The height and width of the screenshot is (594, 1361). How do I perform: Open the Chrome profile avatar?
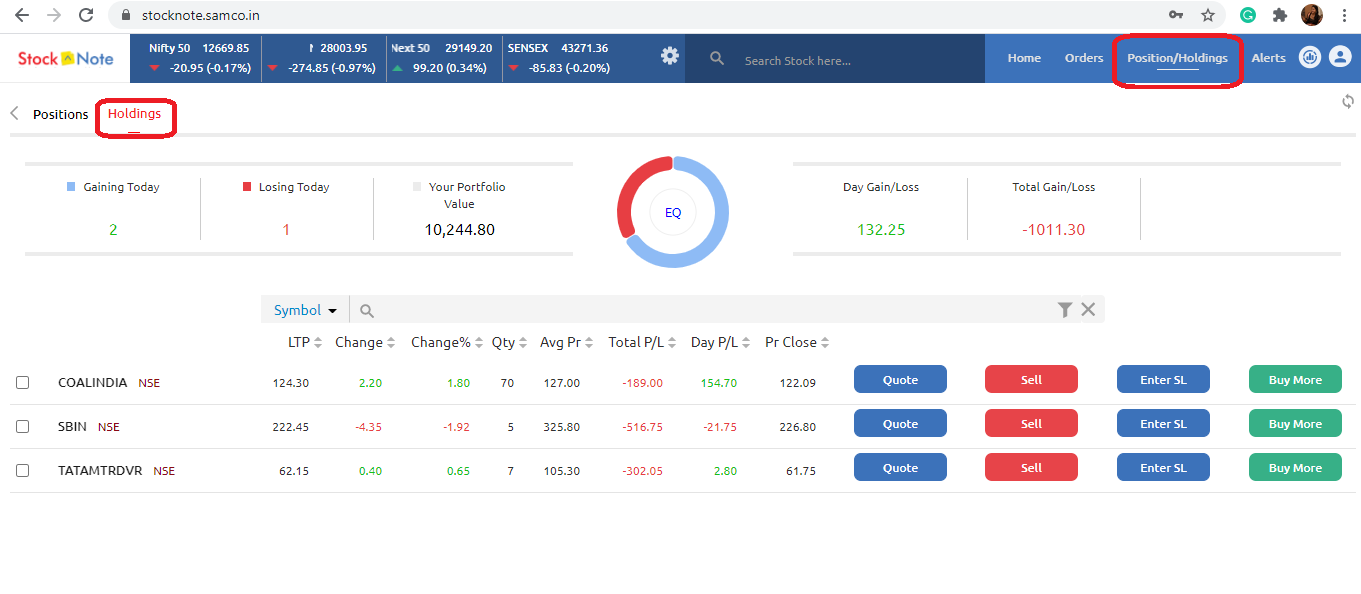(1312, 15)
